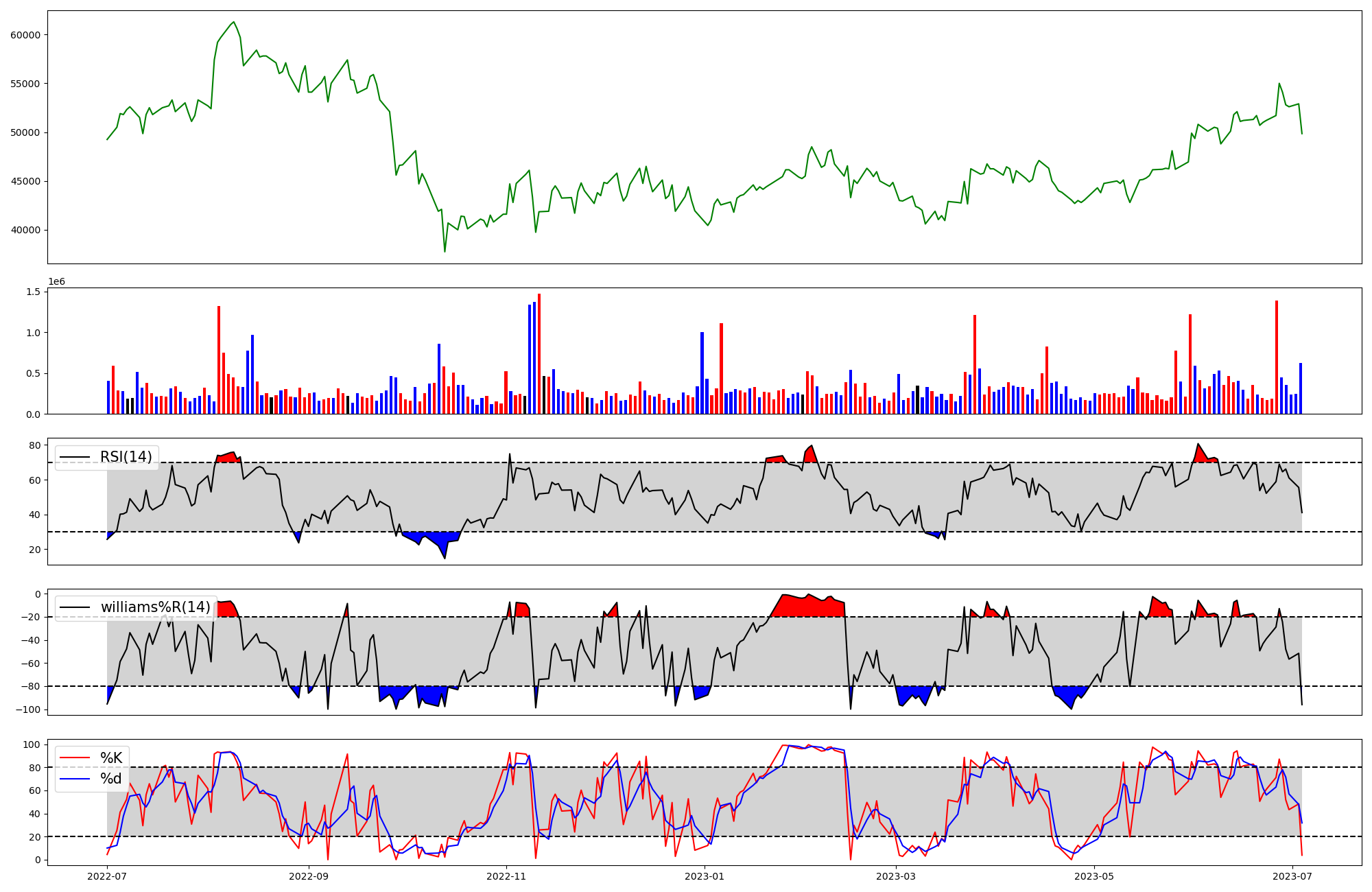Click the tallest red volume bar after 2022-11
Screen dimensions: 1372x892
(x=539, y=353)
